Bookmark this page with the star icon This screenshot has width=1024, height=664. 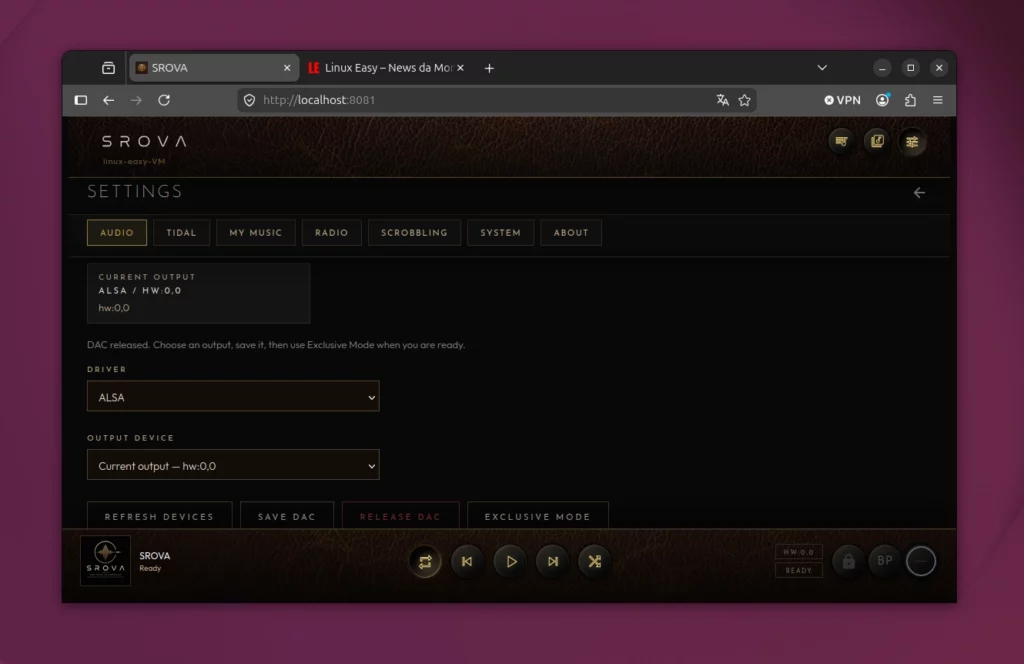[x=744, y=100]
